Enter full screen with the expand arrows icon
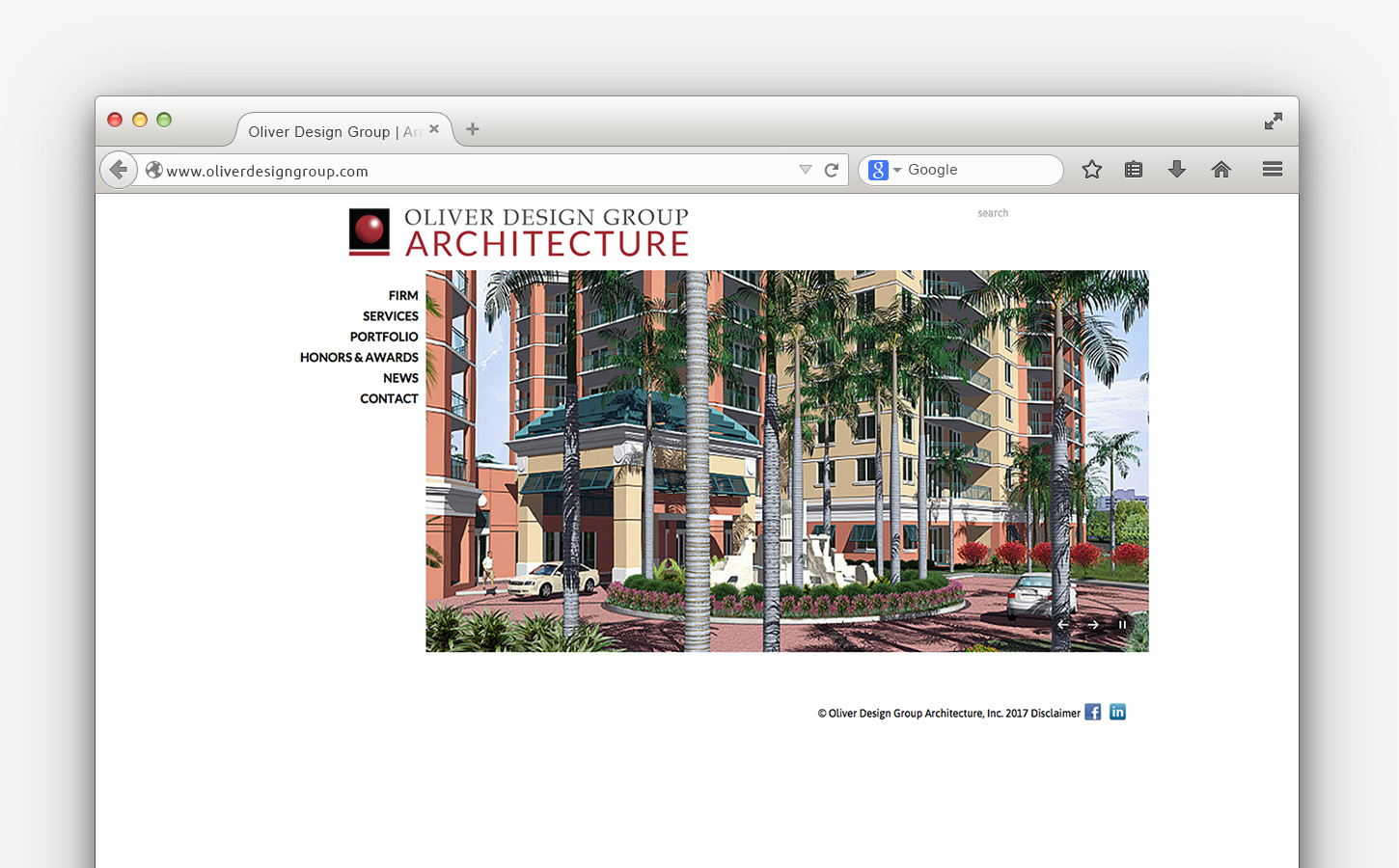The image size is (1399, 868). tap(1274, 121)
